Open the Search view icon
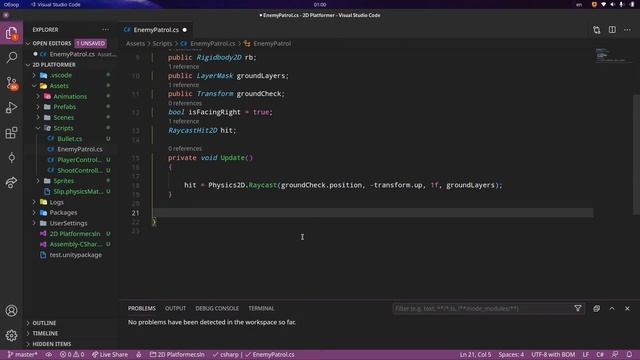 (x=11, y=57)
